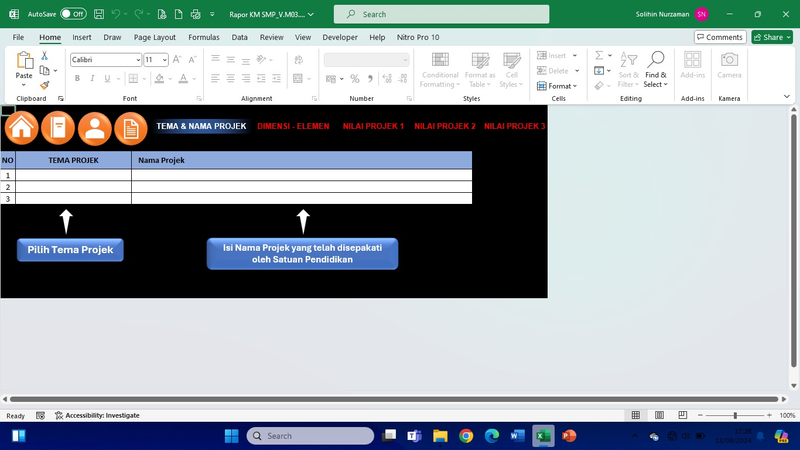
Task: Apply center horizontal alignment
Action: [x=231, y=78]
